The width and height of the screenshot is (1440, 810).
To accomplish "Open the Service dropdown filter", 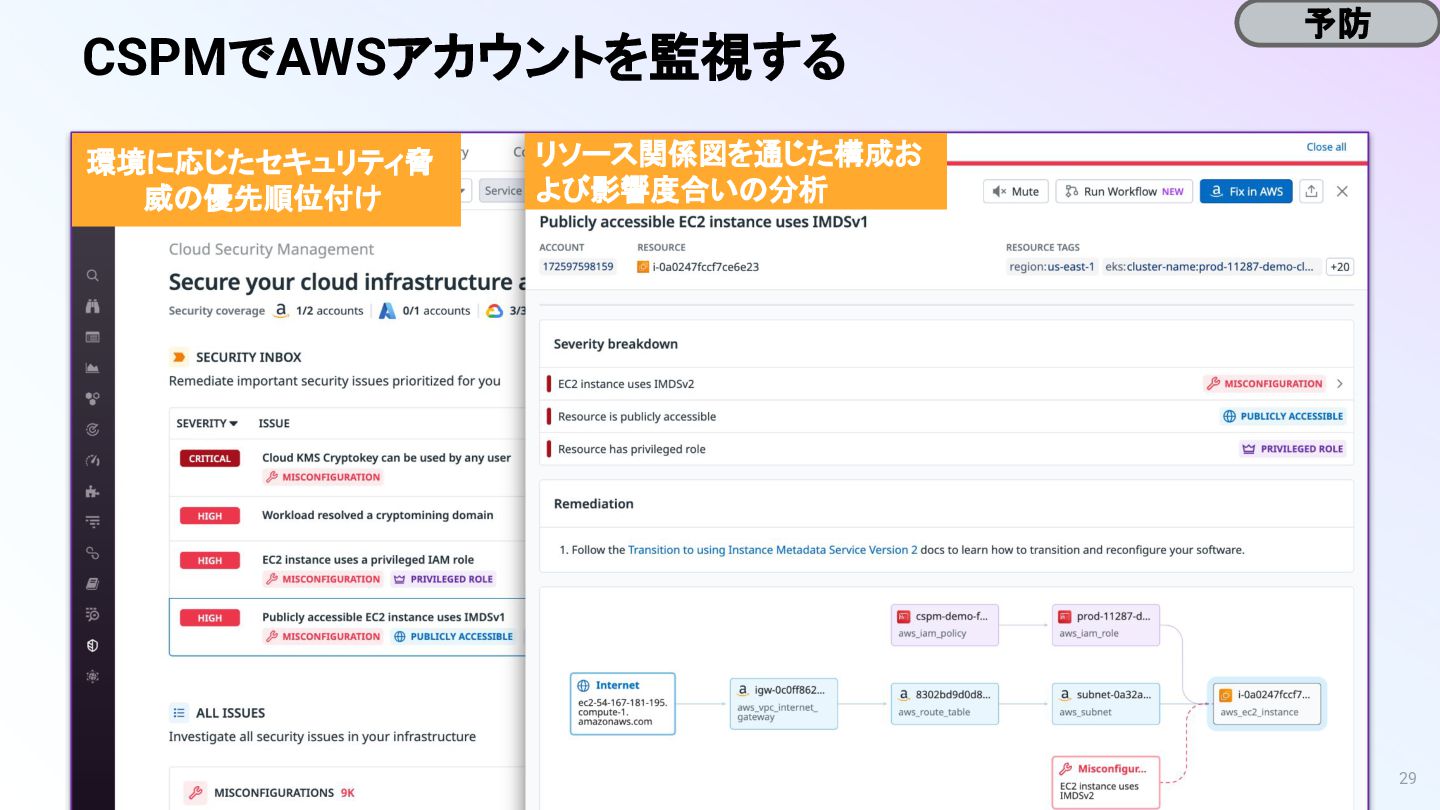I will click(x=503, y=191).
